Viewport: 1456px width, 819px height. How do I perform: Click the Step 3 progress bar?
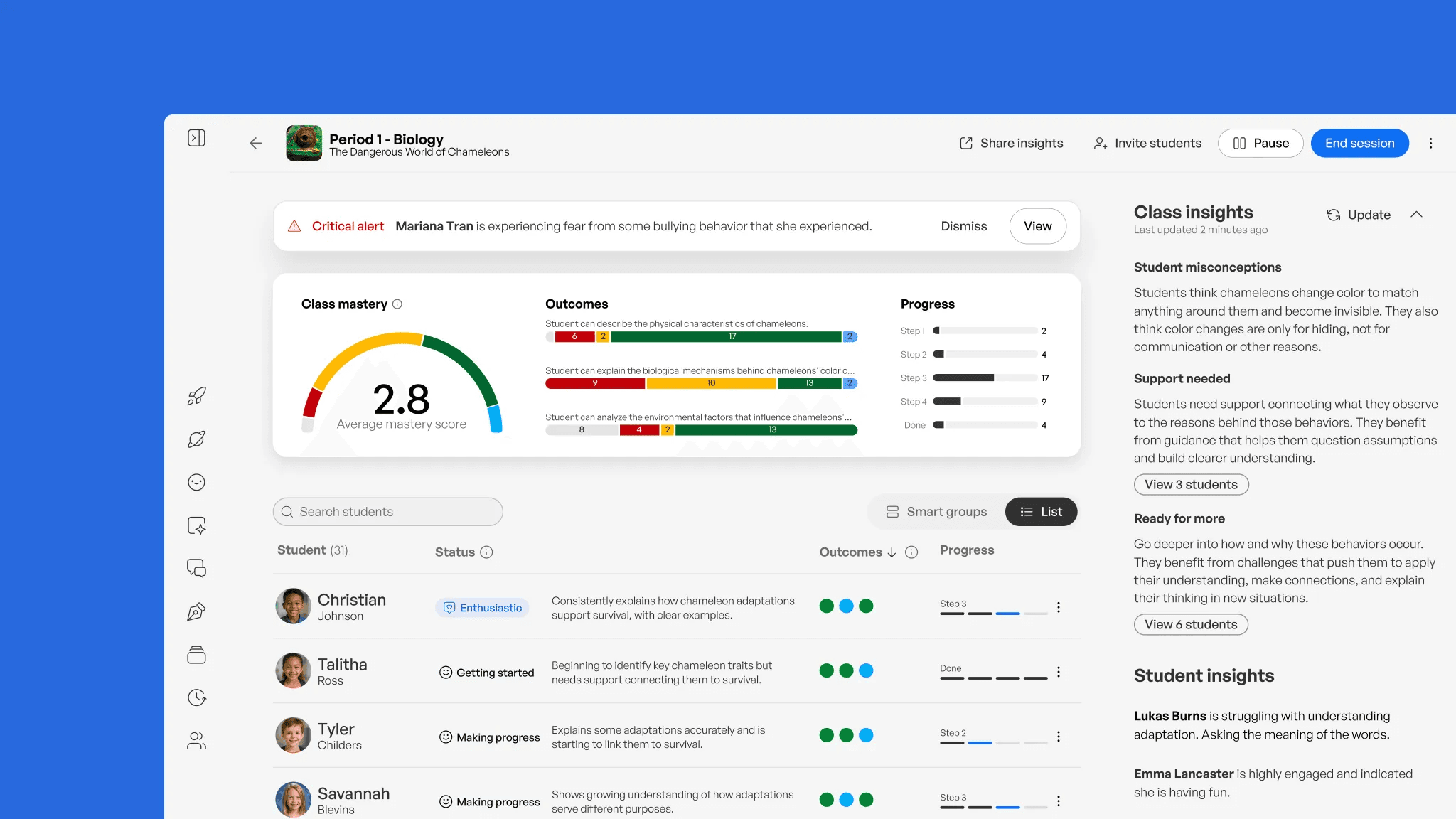click(x=985, y=378)
